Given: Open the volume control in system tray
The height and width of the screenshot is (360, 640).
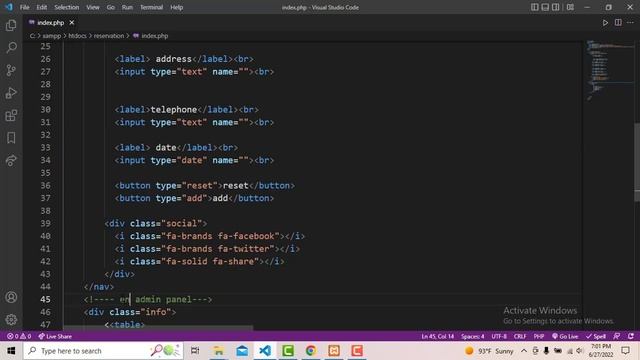Looking at the screenshot, I should [x=580, y=351].
